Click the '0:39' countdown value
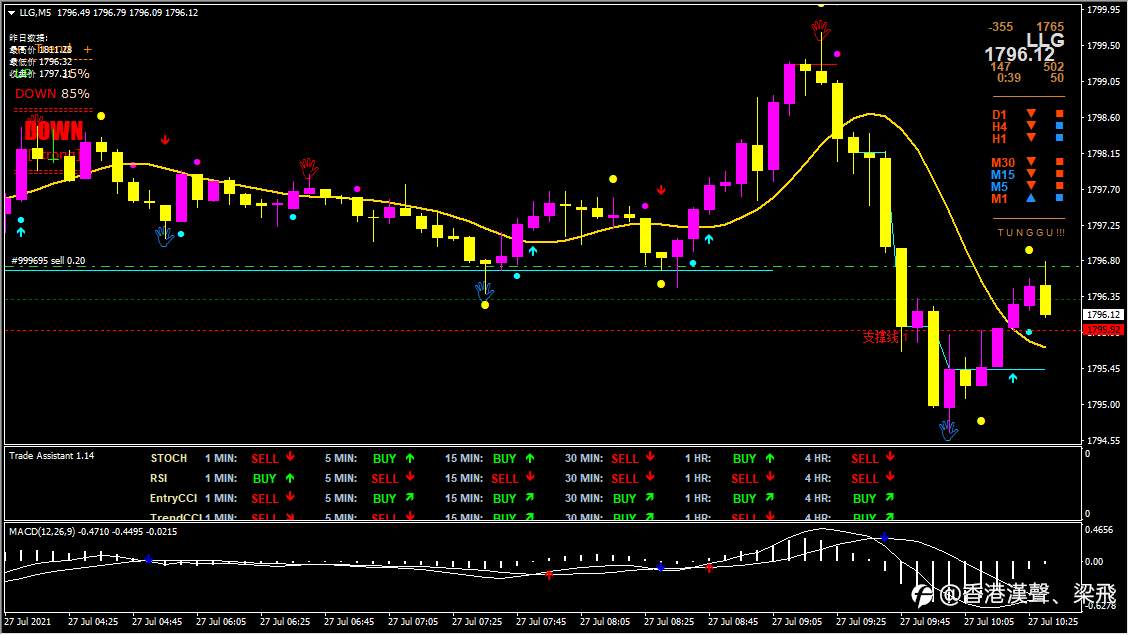This screenshot has height=635, width=1129. tap(1009, 78)
